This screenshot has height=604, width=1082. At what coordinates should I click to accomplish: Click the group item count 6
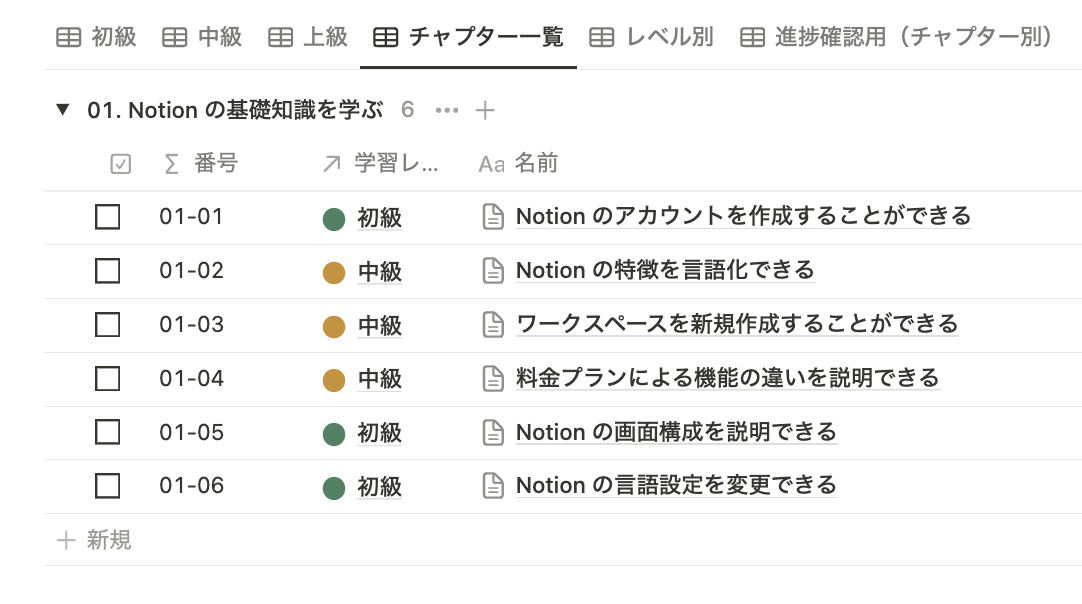click(x=408, y=110)
